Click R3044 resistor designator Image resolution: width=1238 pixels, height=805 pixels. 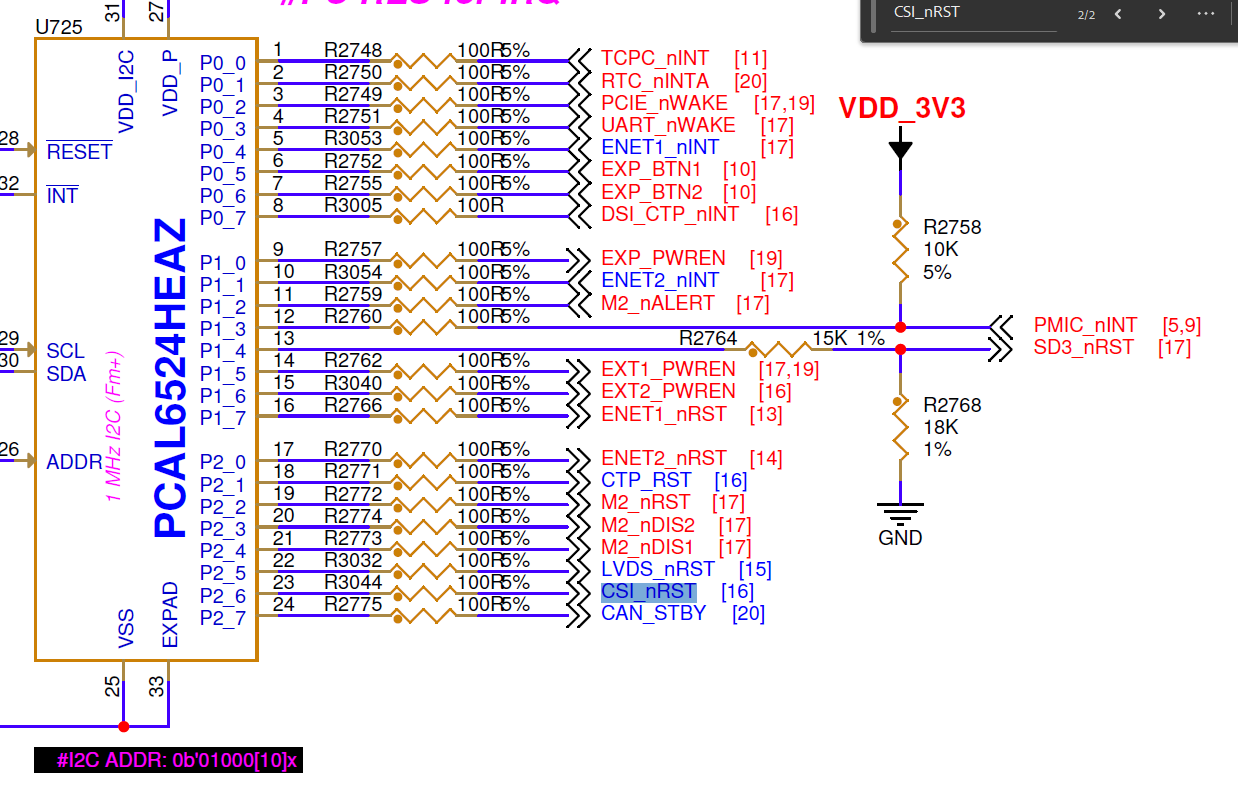(353, 582)
